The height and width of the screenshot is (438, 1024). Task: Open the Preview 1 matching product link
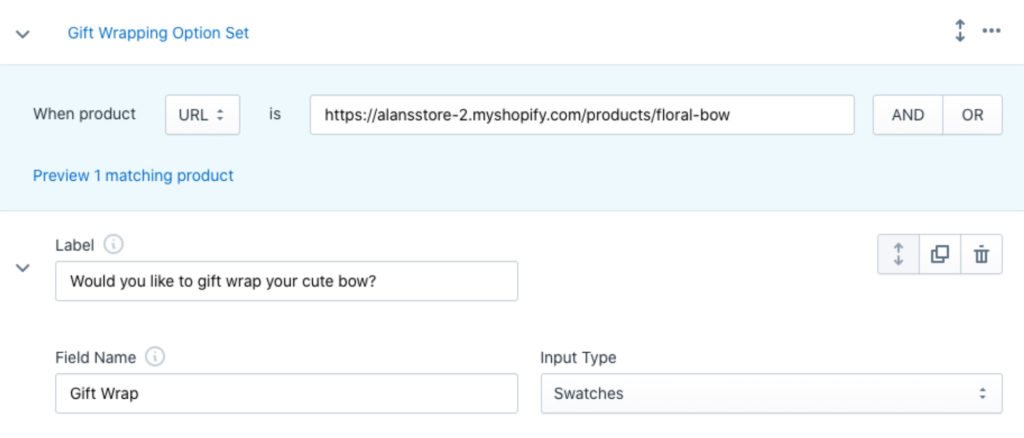pyautogui.click(x=133, y=176)
